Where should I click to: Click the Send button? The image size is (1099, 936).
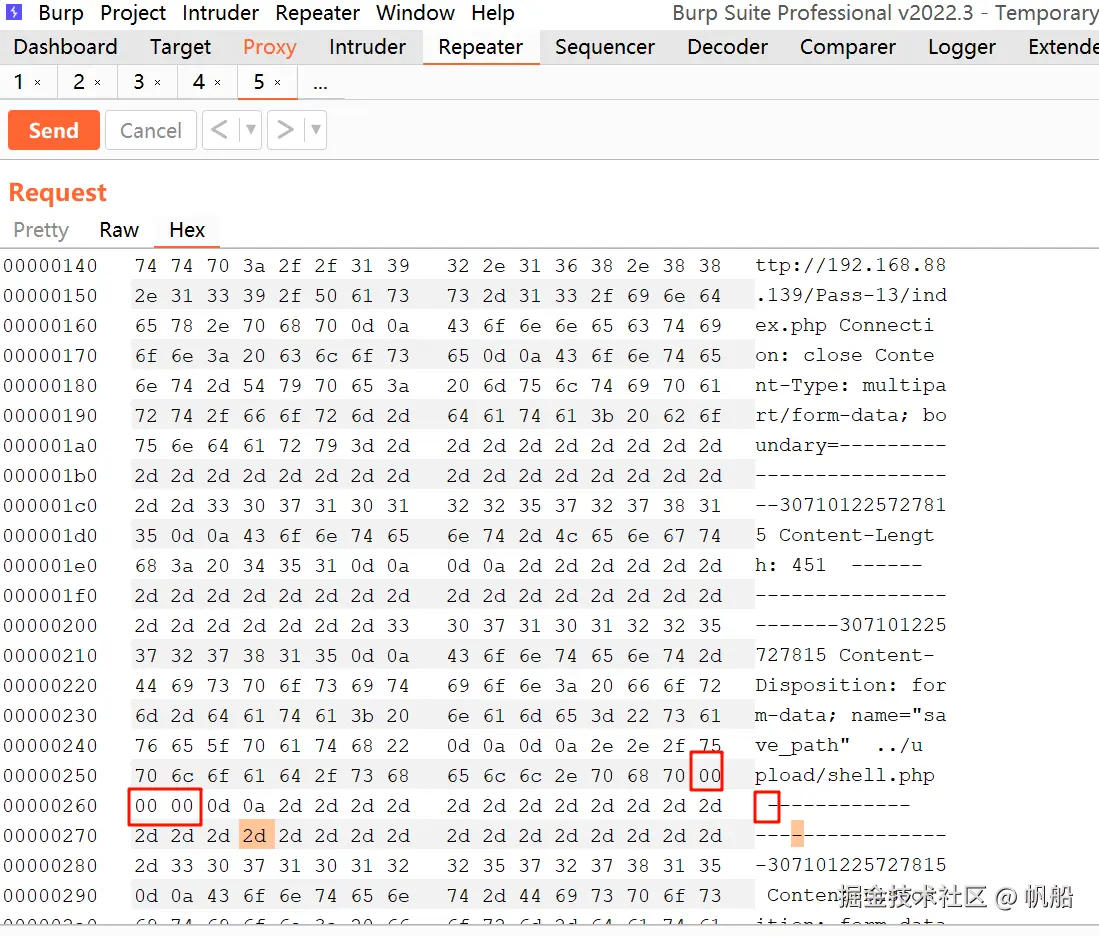click(x=54, y=130)
